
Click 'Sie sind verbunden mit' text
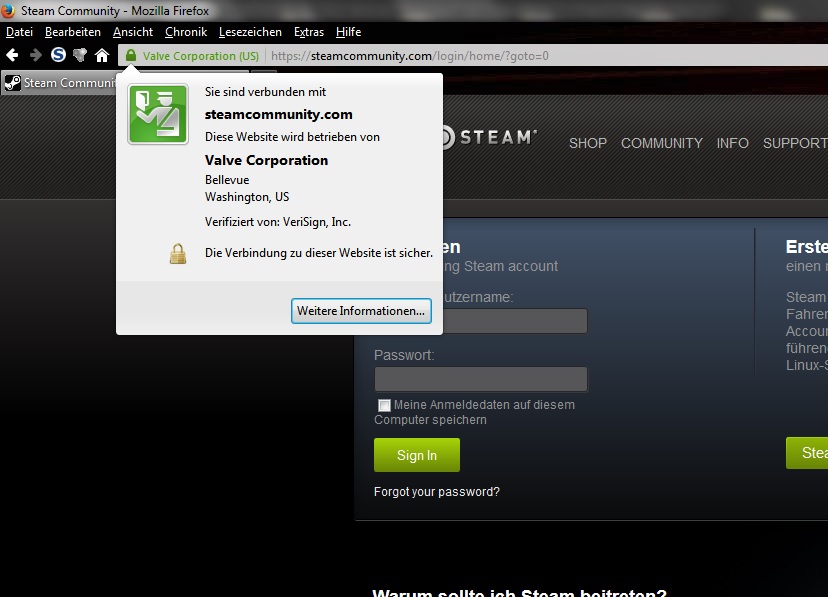coord(266,92)
